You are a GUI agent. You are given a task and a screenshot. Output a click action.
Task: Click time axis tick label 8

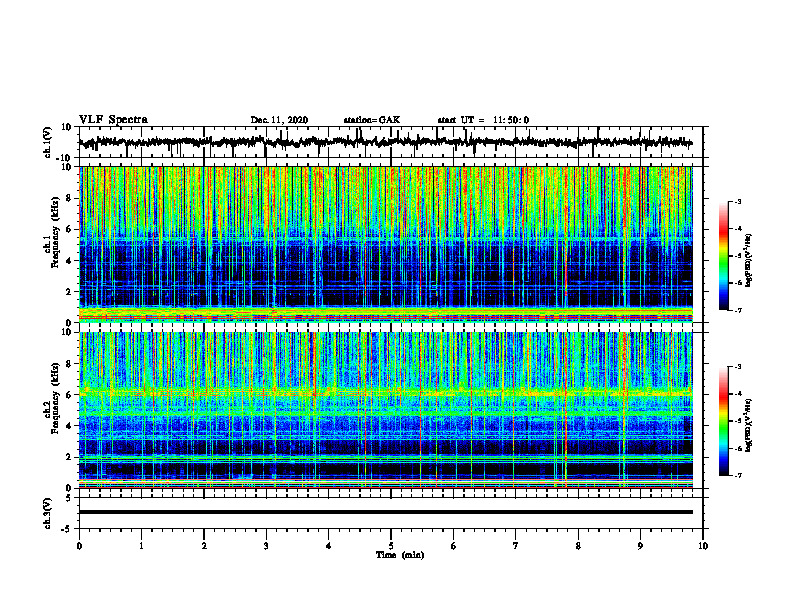click(578, 546)
